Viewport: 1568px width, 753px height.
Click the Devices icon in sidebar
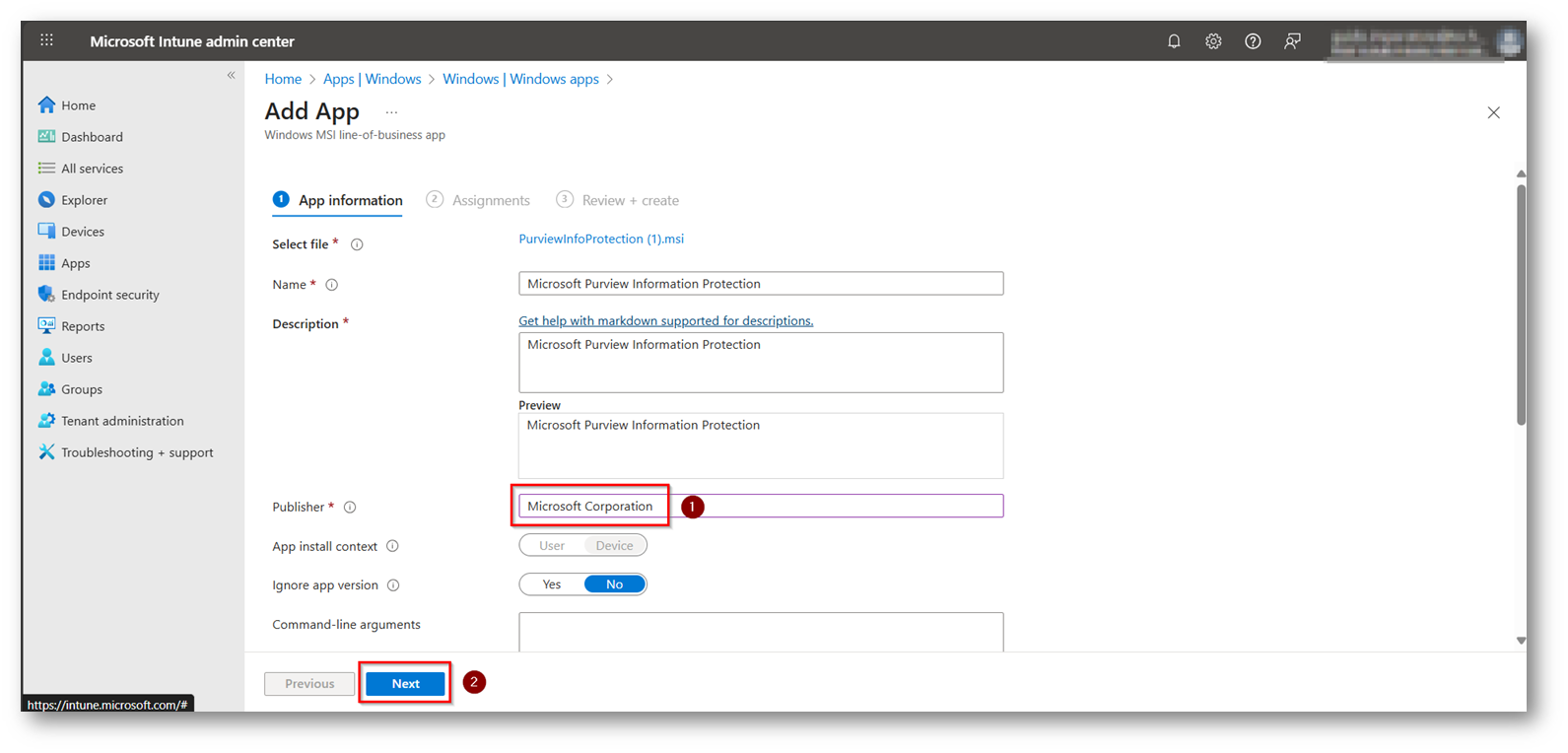46,231
